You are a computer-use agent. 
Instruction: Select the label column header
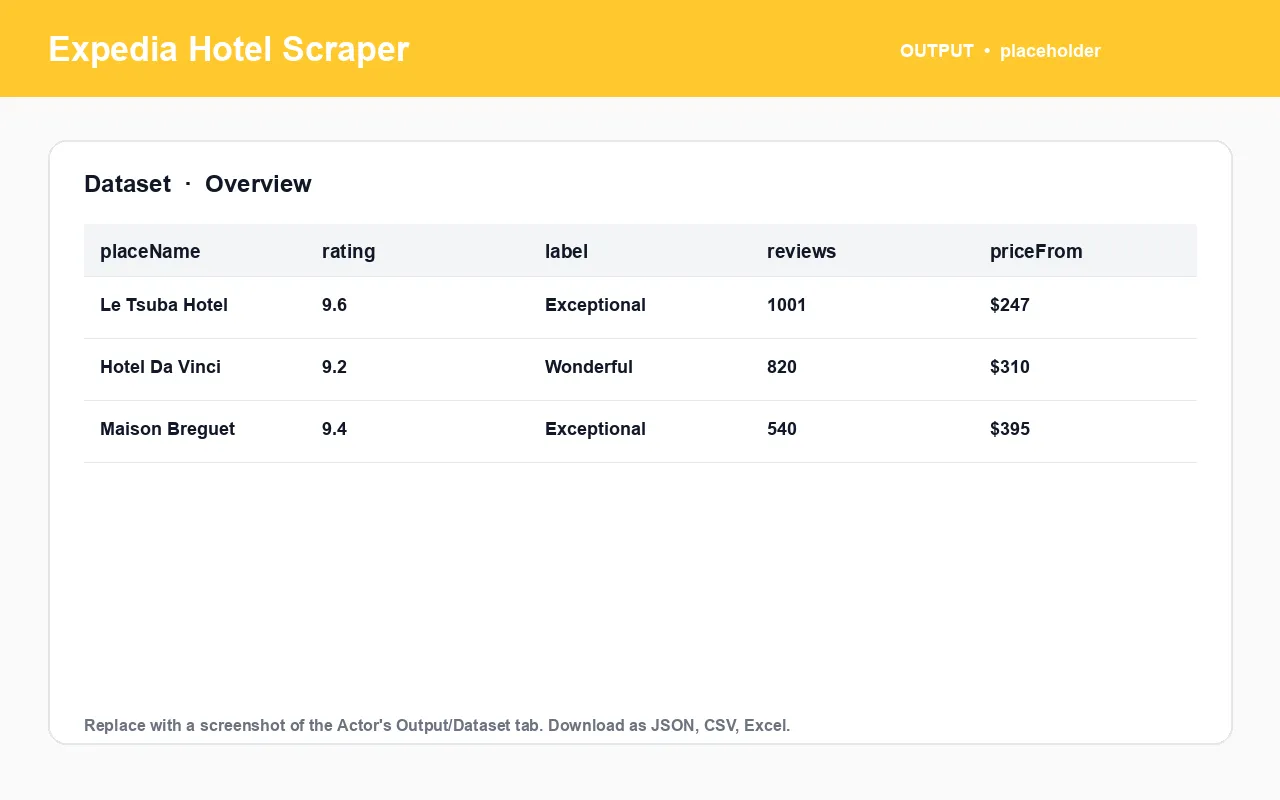coord(566,252)
